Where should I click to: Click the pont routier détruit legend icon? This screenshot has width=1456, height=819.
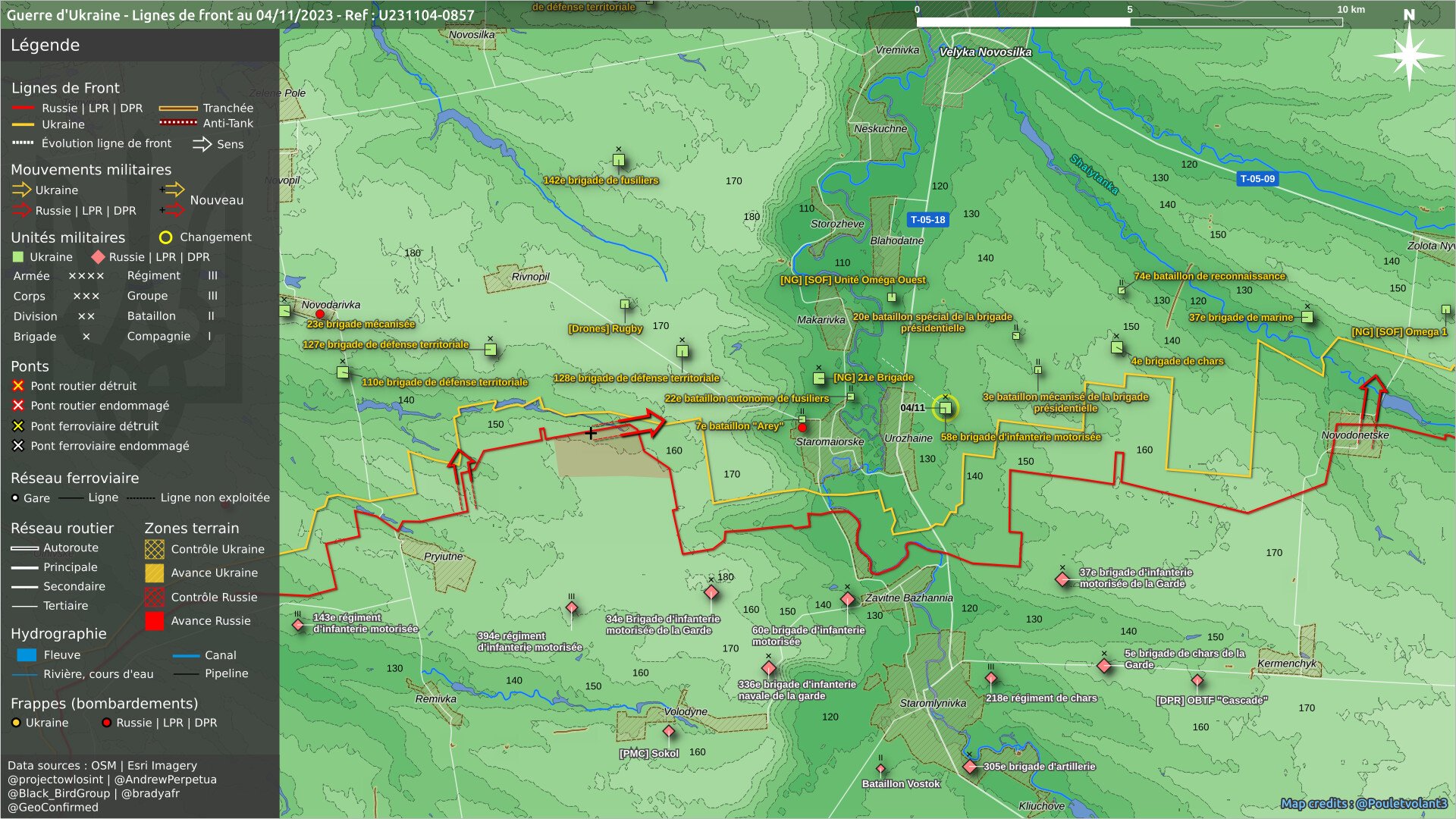[18, 386]
